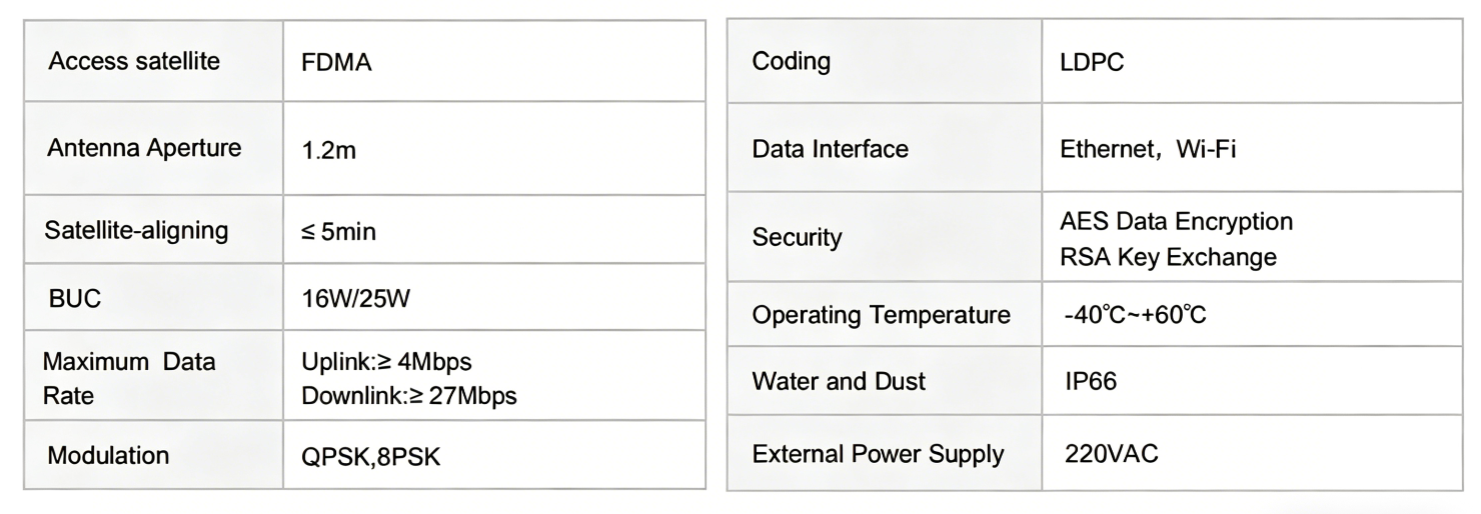Click the IP66 rating value
The height and width of the screenshot is (514, 1481).
[x=1091, y=381]
